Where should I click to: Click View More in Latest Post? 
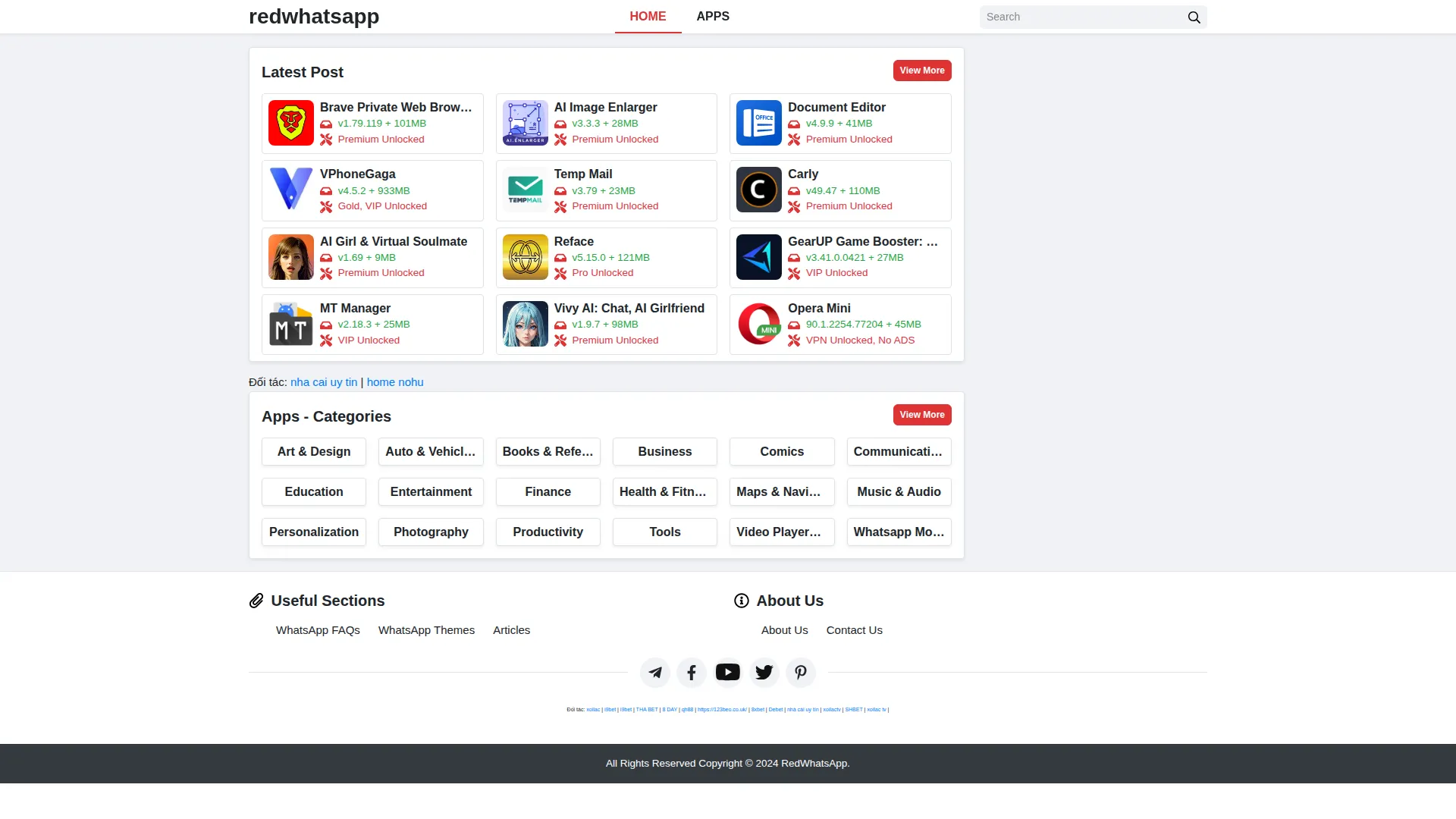click(x=922, y=71)
